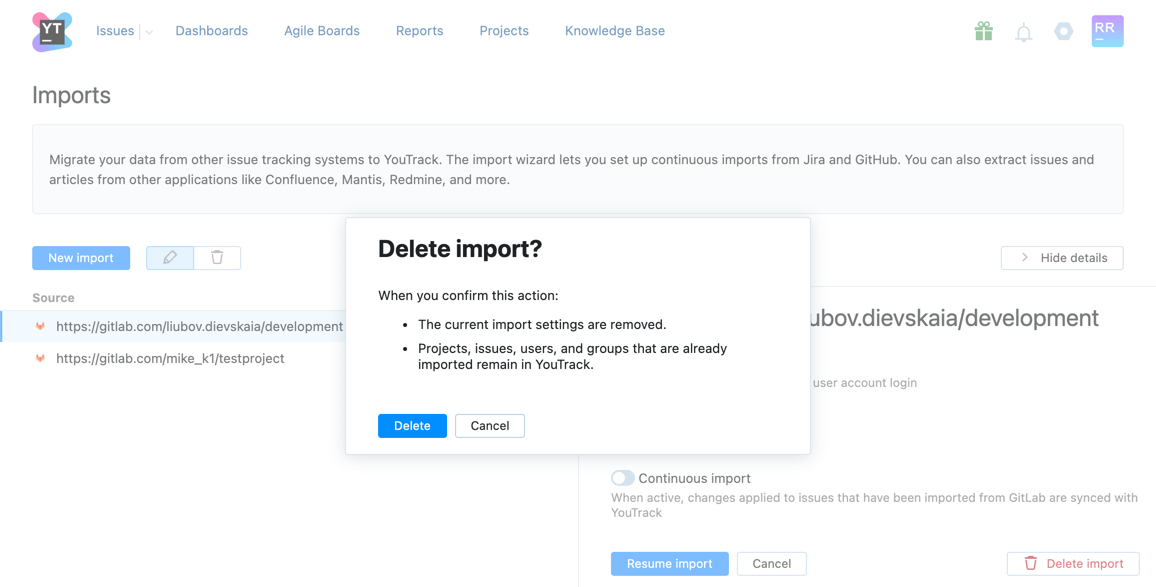Start a New import
1156x587 pixels.
click(x=81, y=257)
